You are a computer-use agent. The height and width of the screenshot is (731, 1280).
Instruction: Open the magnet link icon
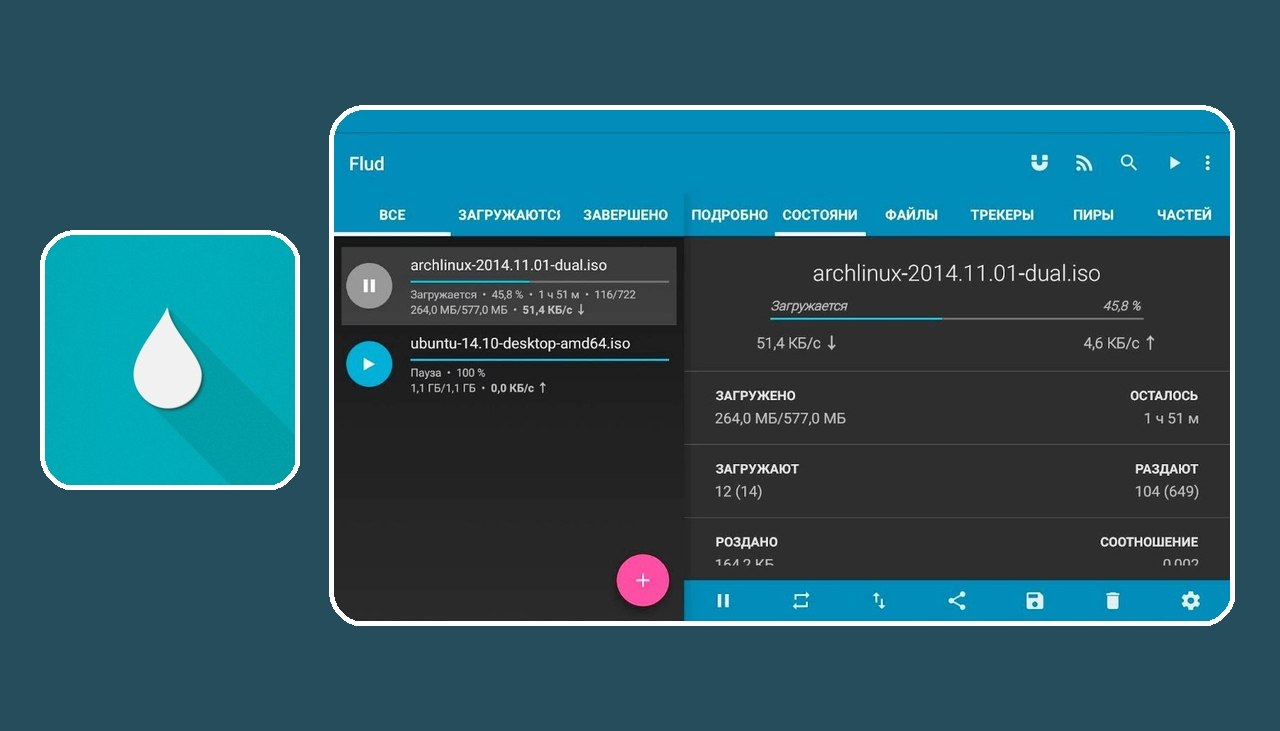pos(1040,163)
